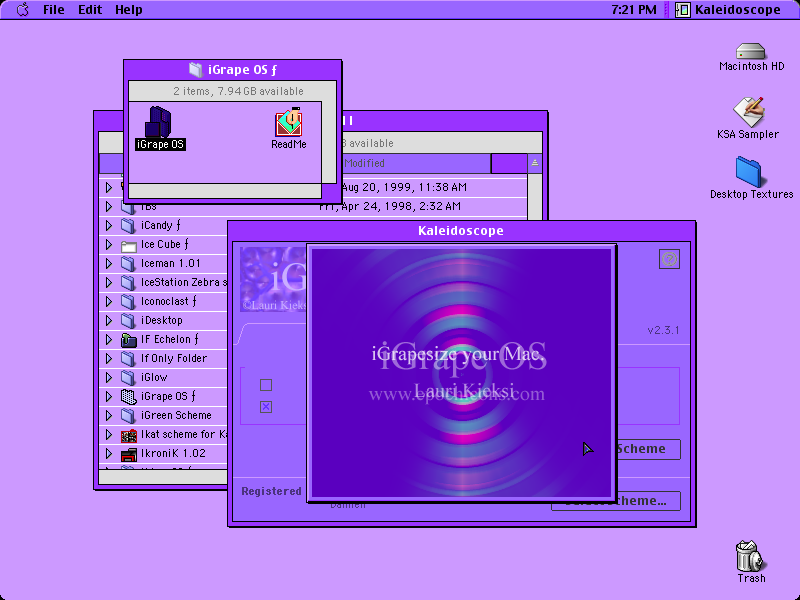Expand the iGlow folder
This screenshot has height=600, width=800.
(x=109, y=378)
